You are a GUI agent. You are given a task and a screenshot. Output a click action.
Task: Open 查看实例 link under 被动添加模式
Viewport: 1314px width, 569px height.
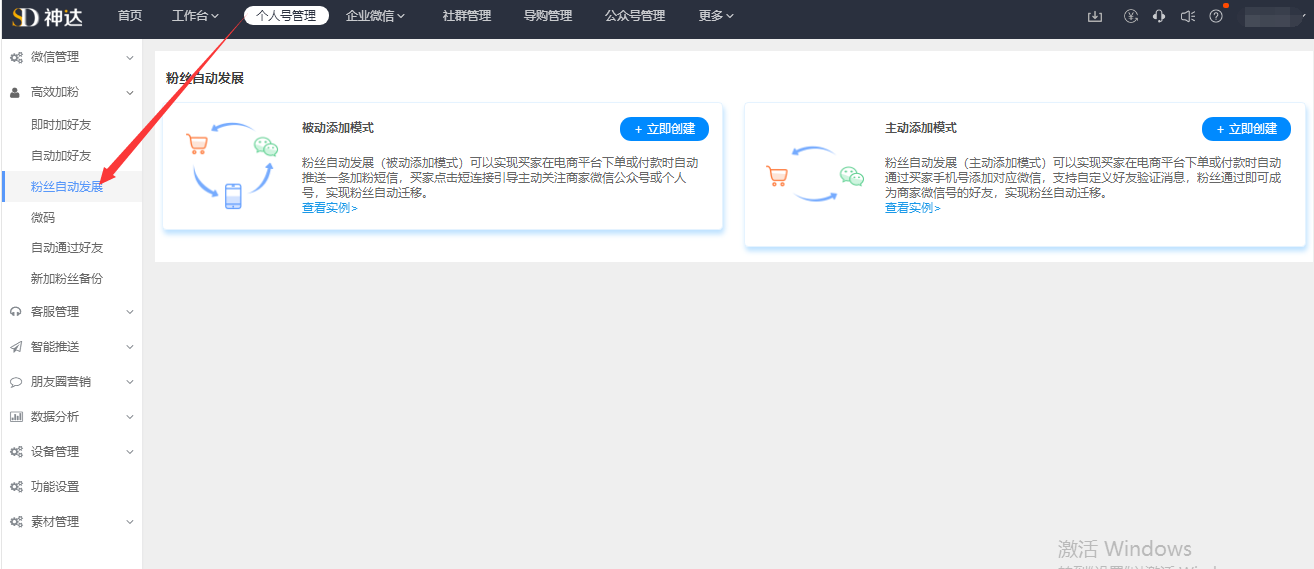[x=329, y=208]
